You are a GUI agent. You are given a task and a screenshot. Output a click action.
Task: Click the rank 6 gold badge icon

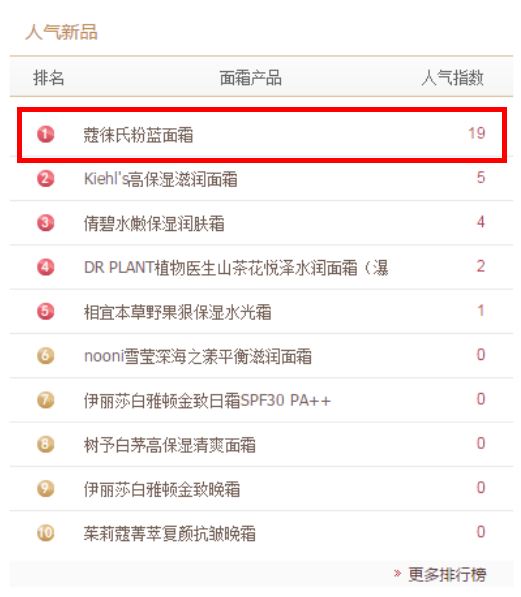(45, 356)
